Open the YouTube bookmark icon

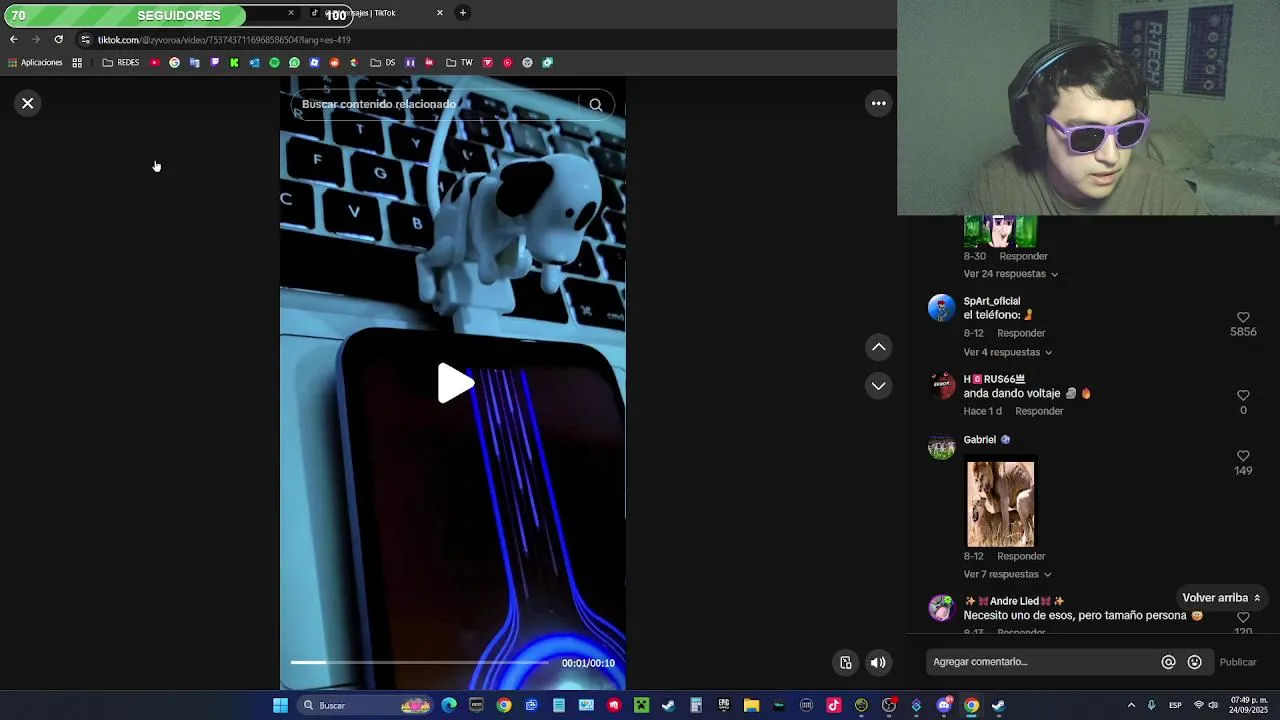pos(154,62)
